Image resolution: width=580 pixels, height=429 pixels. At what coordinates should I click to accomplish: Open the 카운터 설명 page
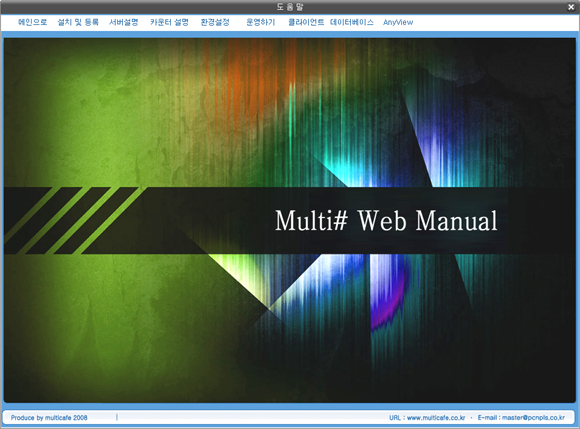169,22
